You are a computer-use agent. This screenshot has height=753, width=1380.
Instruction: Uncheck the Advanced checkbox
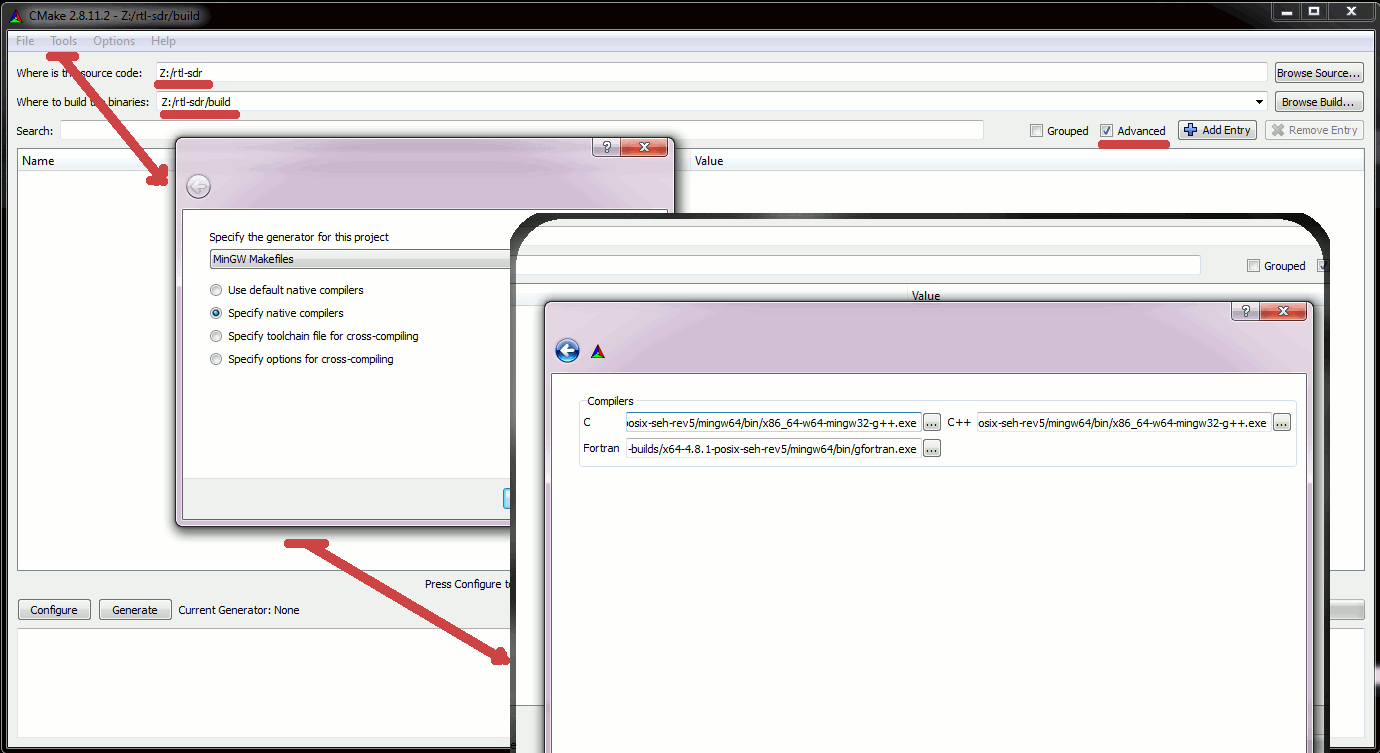pos(1106,131)
